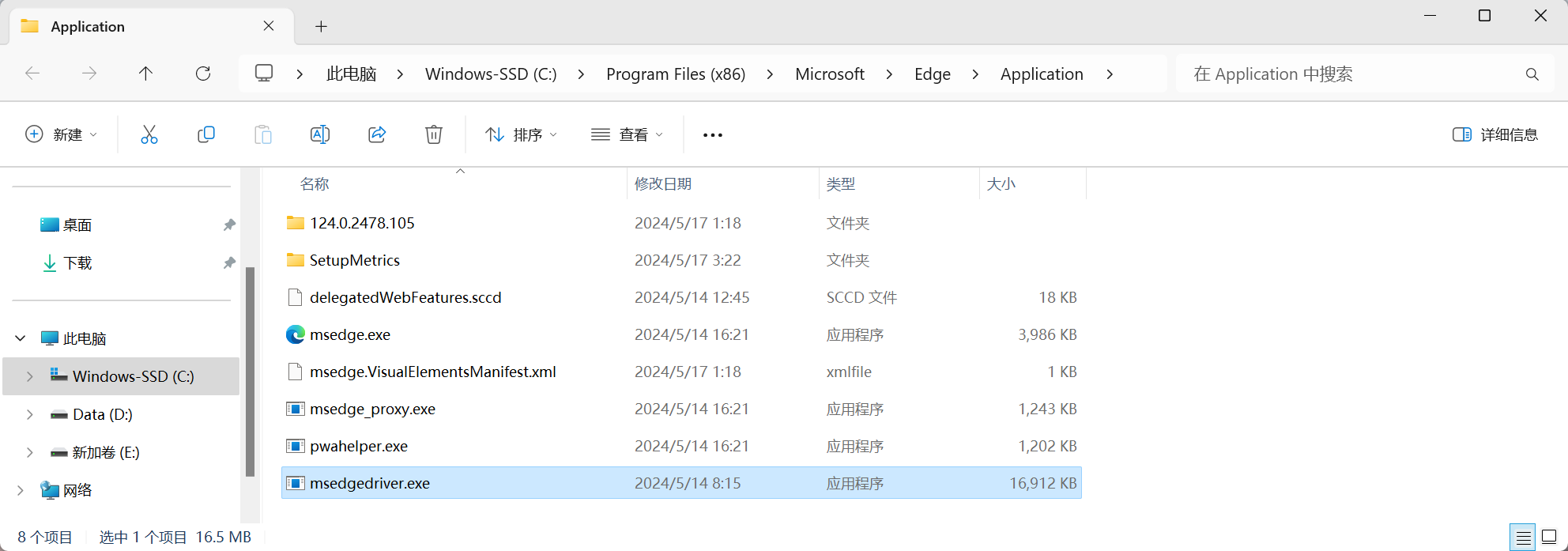Click the Rename icon in toolbar
The image size is (1568, 551).
[320, 134]
